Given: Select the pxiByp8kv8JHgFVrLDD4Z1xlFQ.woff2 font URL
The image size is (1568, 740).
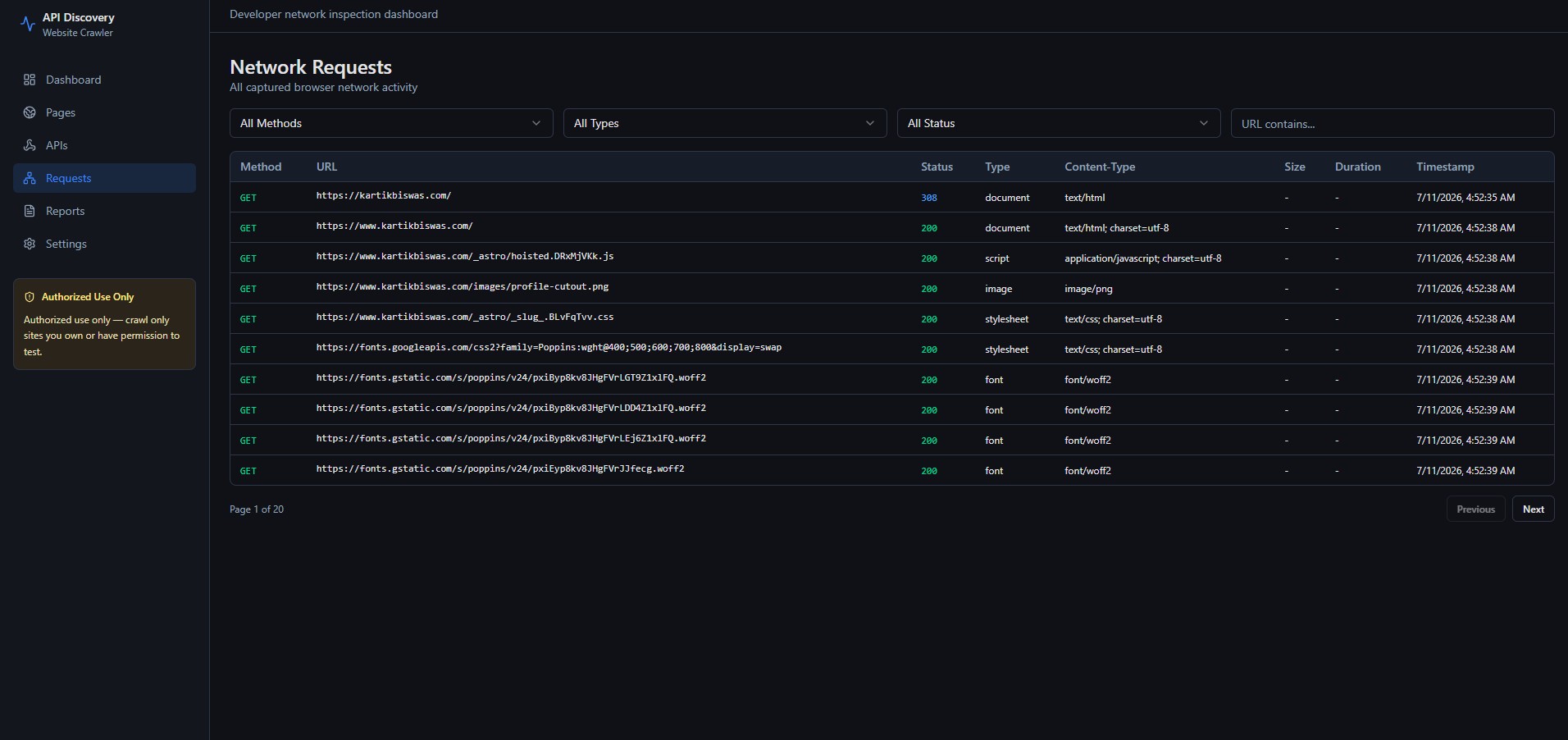Looking at the screenshot, I should click(511, 408).
